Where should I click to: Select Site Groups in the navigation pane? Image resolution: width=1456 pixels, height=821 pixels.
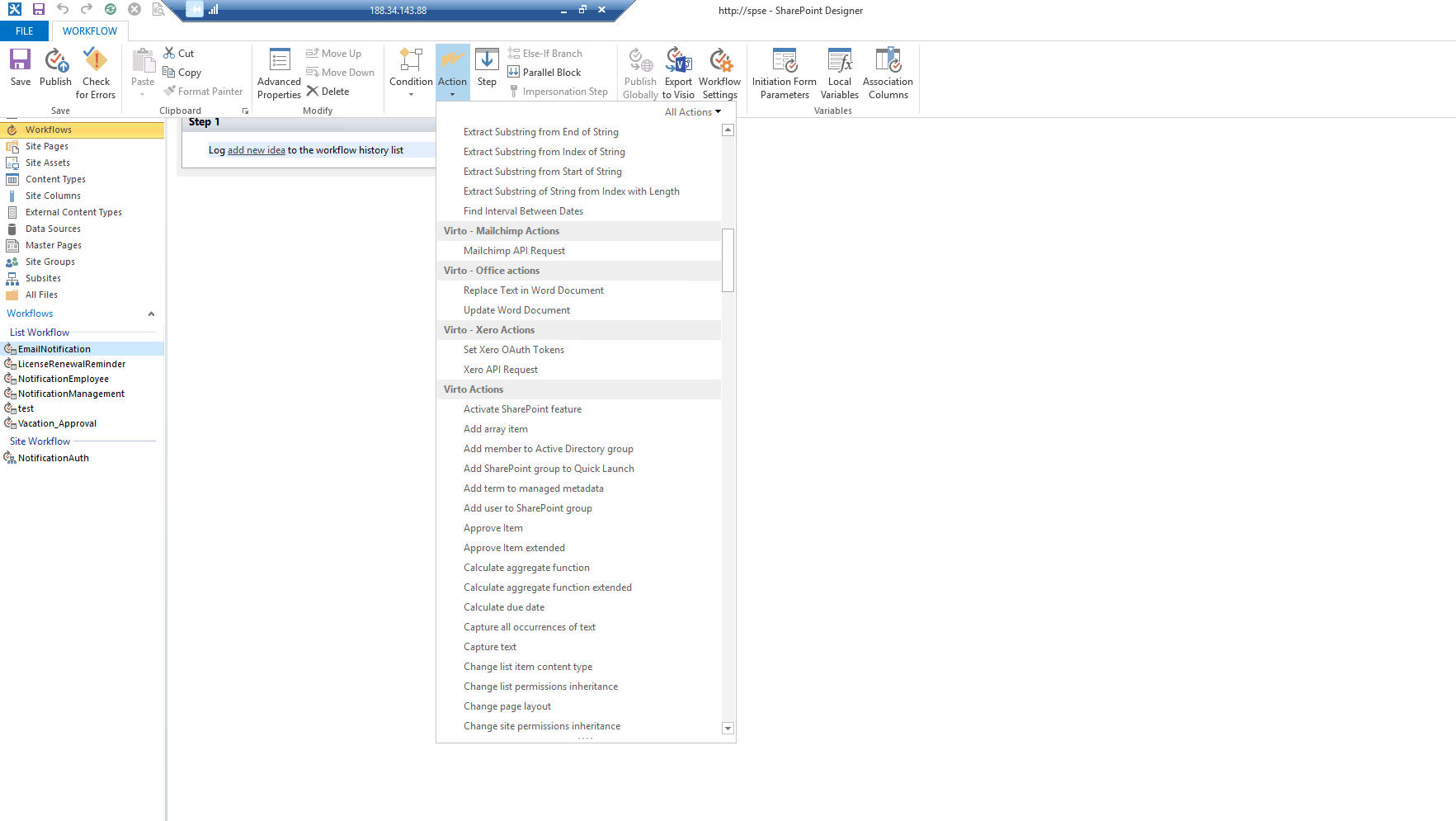pyautogui.click(x=49, y=262)
